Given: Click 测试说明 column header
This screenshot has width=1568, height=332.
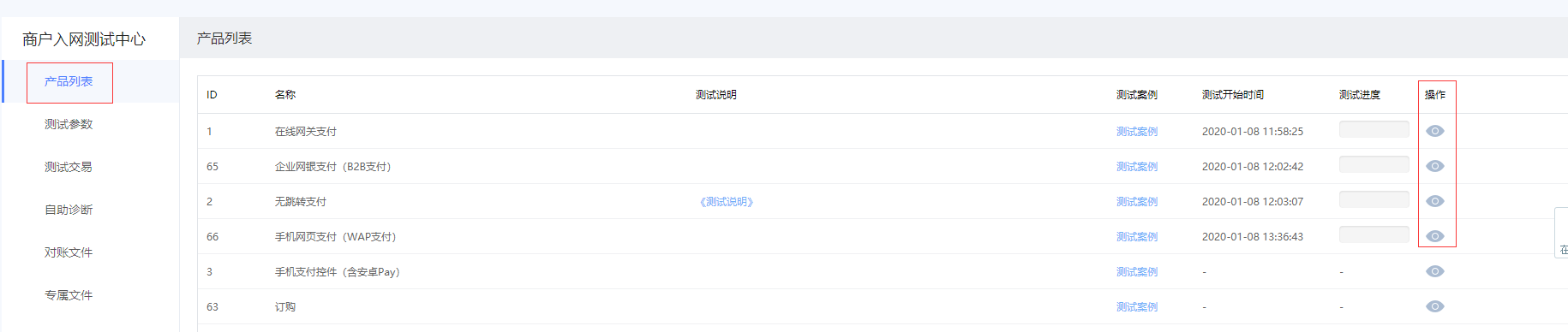Looking at the screenshot, I should click(x=716, y=95).
